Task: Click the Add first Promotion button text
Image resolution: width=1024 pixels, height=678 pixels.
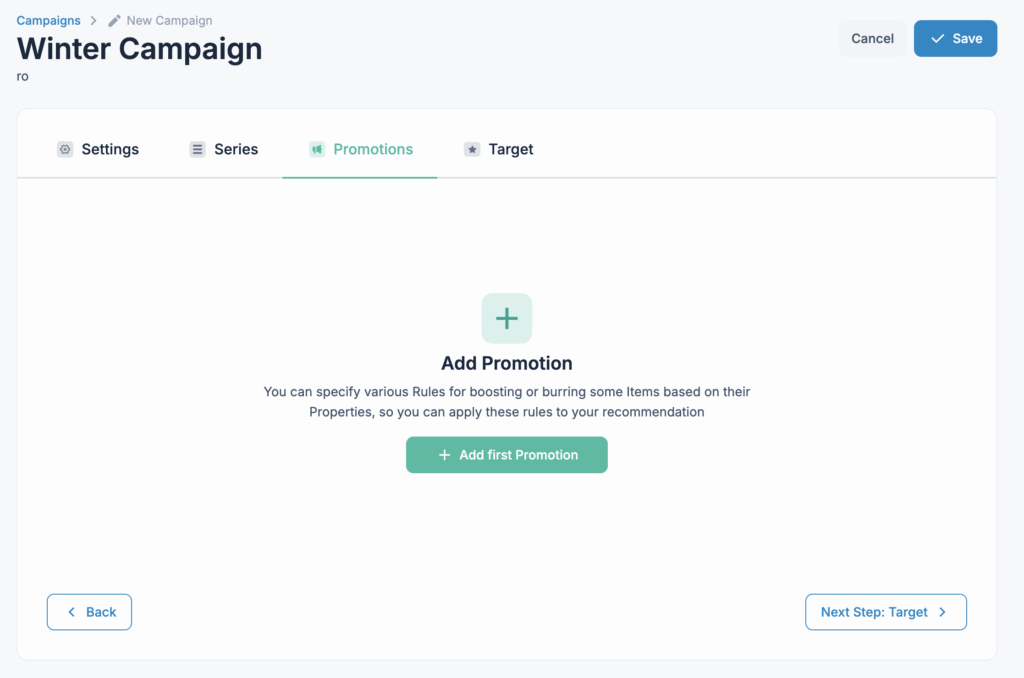Action: click(518, 455)
